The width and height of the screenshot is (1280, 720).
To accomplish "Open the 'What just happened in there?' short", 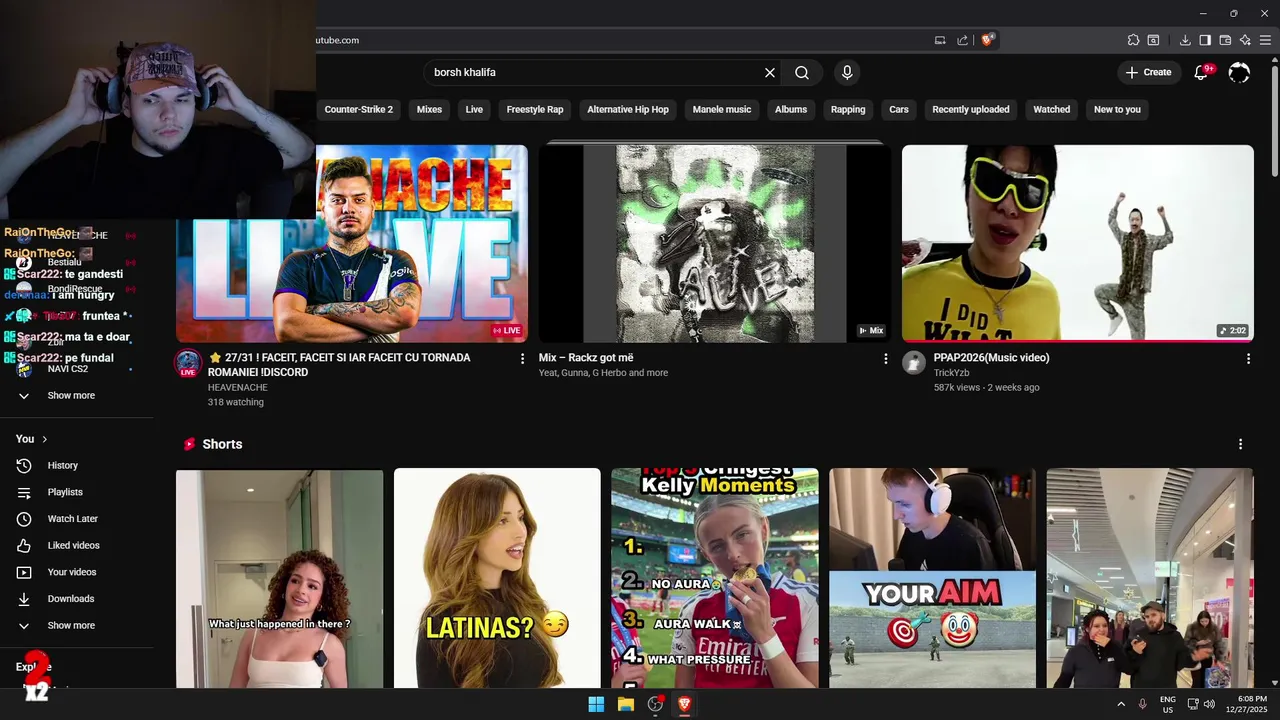I will [279, 578].
